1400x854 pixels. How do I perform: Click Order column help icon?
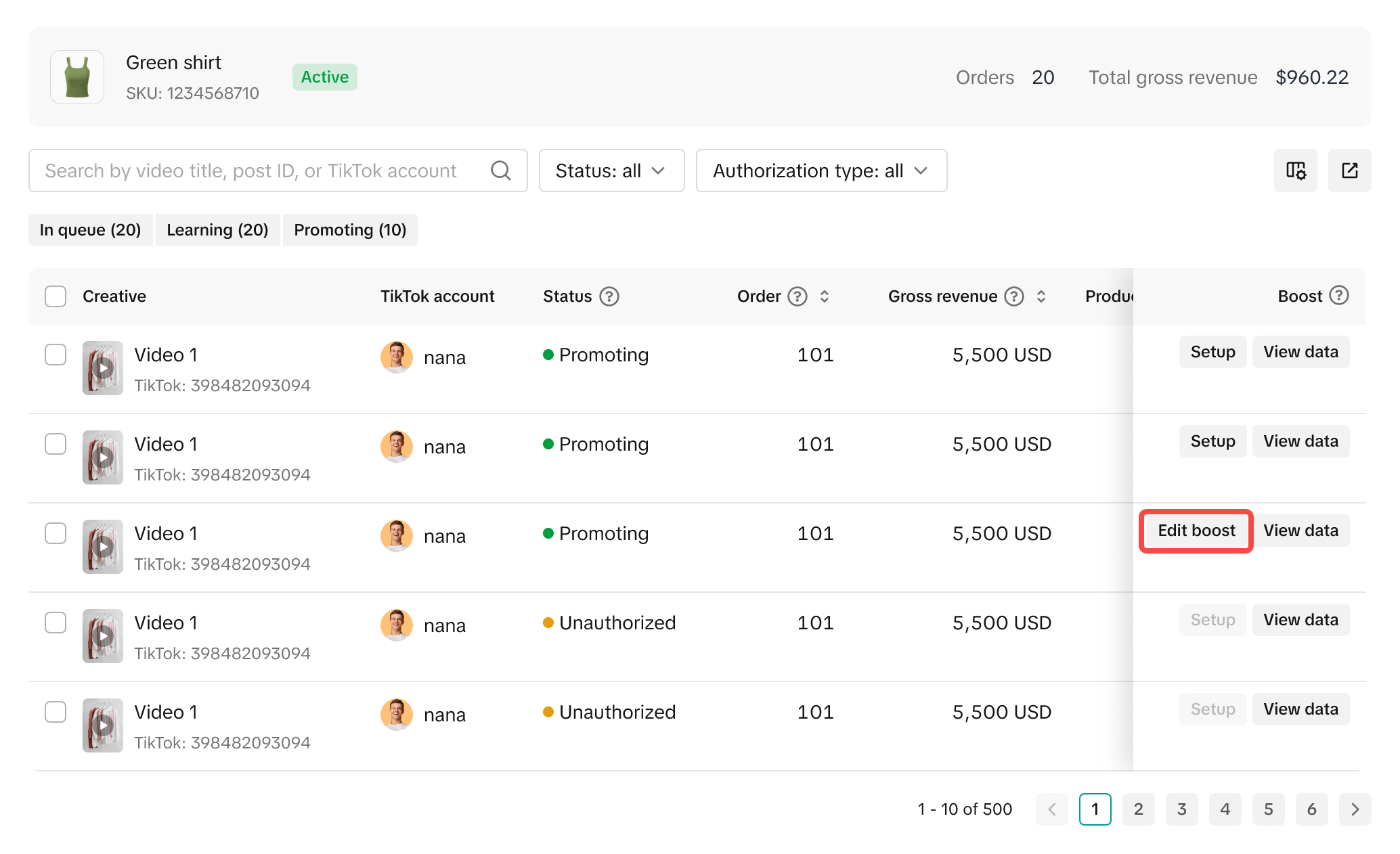797,296
